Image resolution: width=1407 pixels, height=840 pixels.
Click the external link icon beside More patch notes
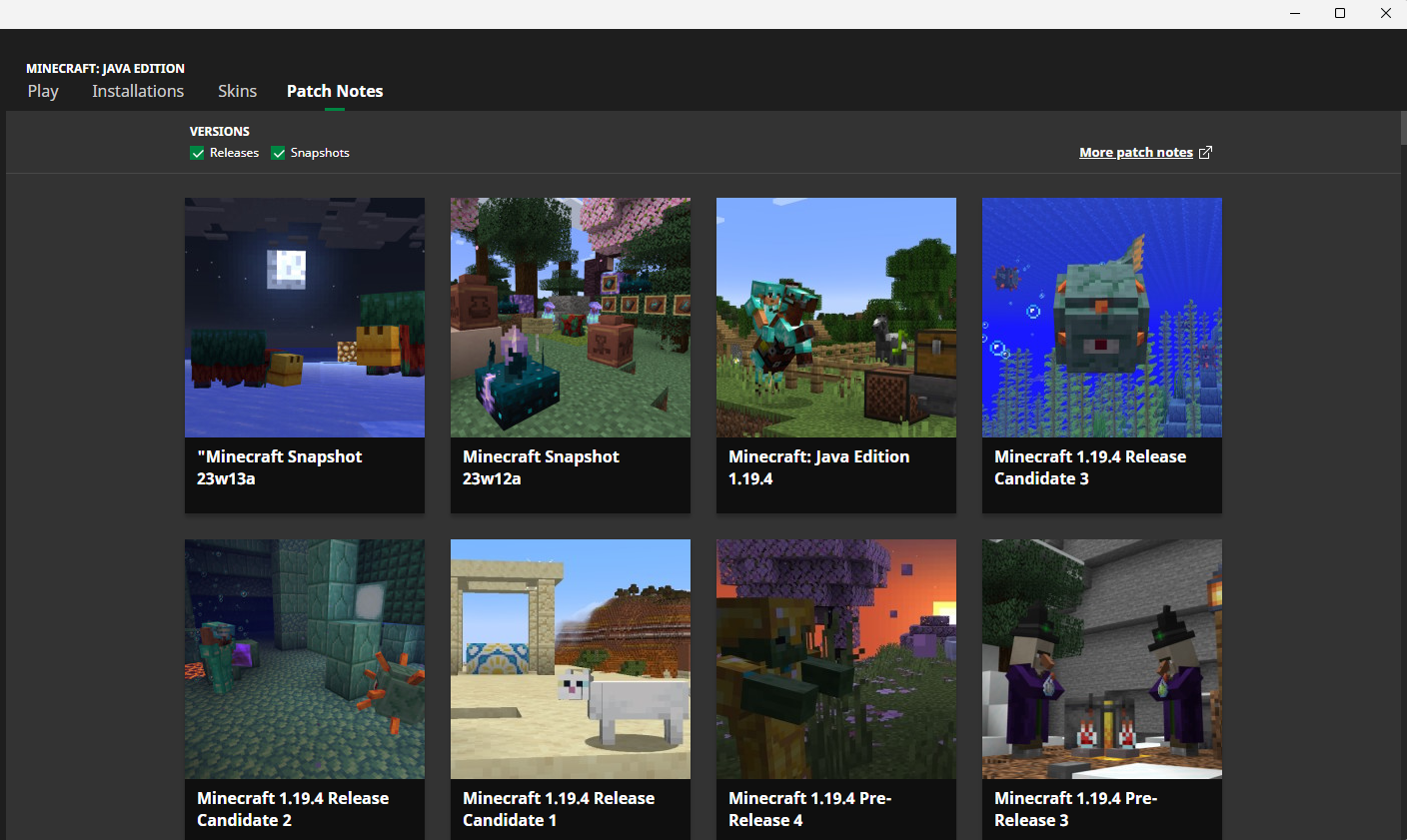1205,153
